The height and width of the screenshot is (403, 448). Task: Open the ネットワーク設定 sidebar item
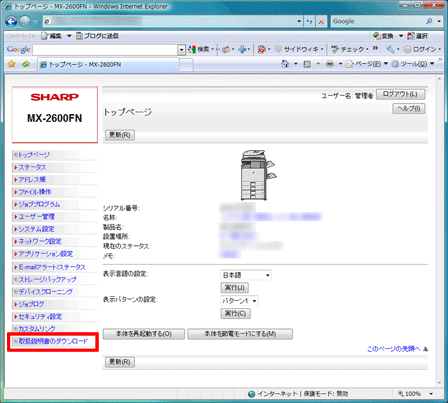tap(40, 241)
